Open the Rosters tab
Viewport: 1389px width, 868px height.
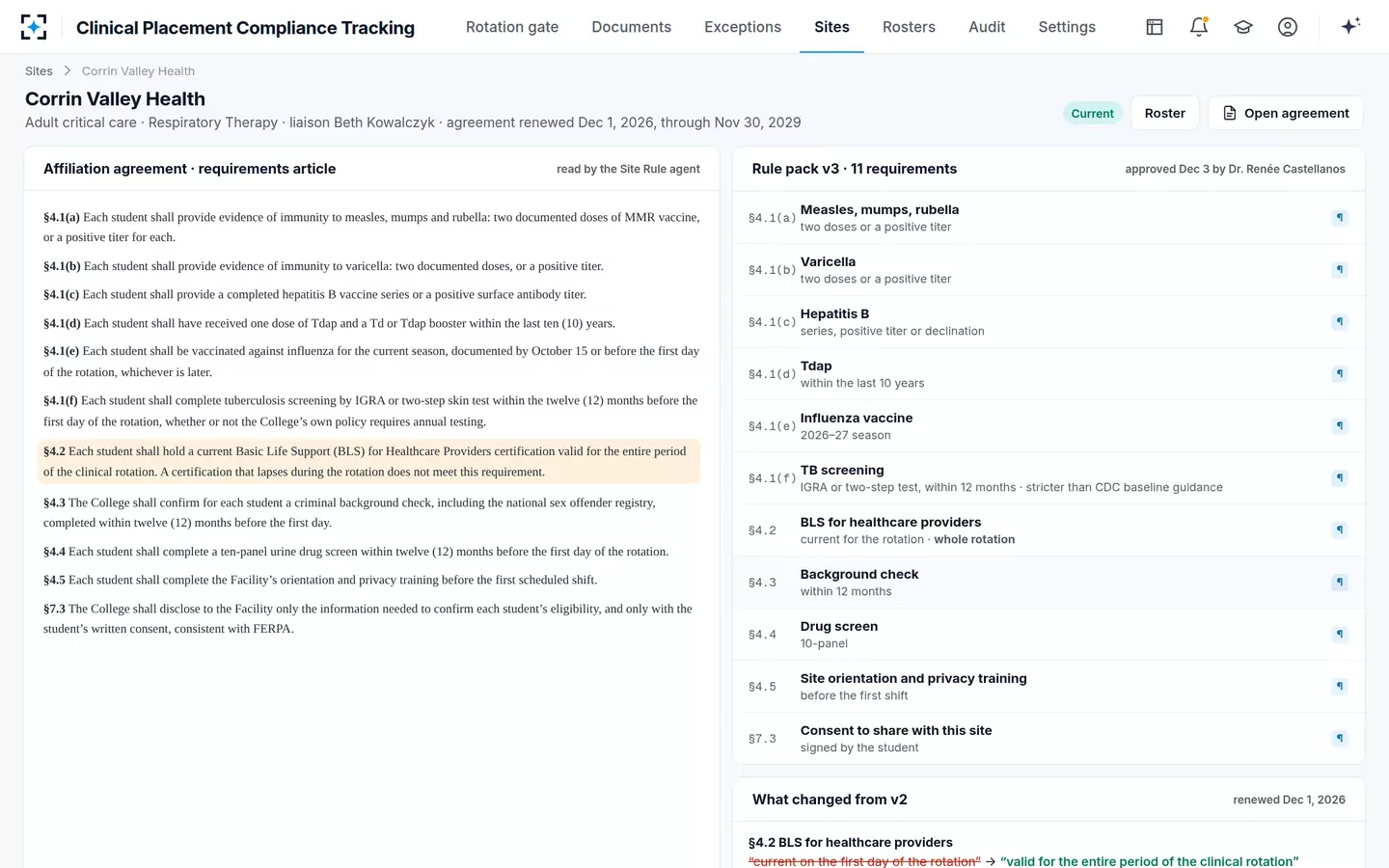(909, 27)
